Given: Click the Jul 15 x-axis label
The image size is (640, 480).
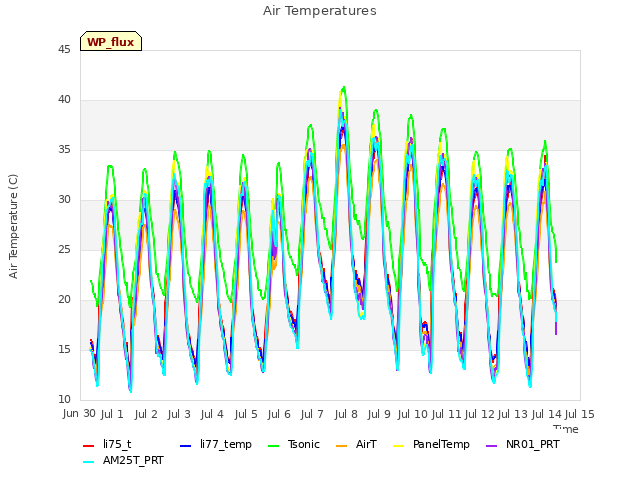Looking at the screenshot, I should tap(580, 414).
